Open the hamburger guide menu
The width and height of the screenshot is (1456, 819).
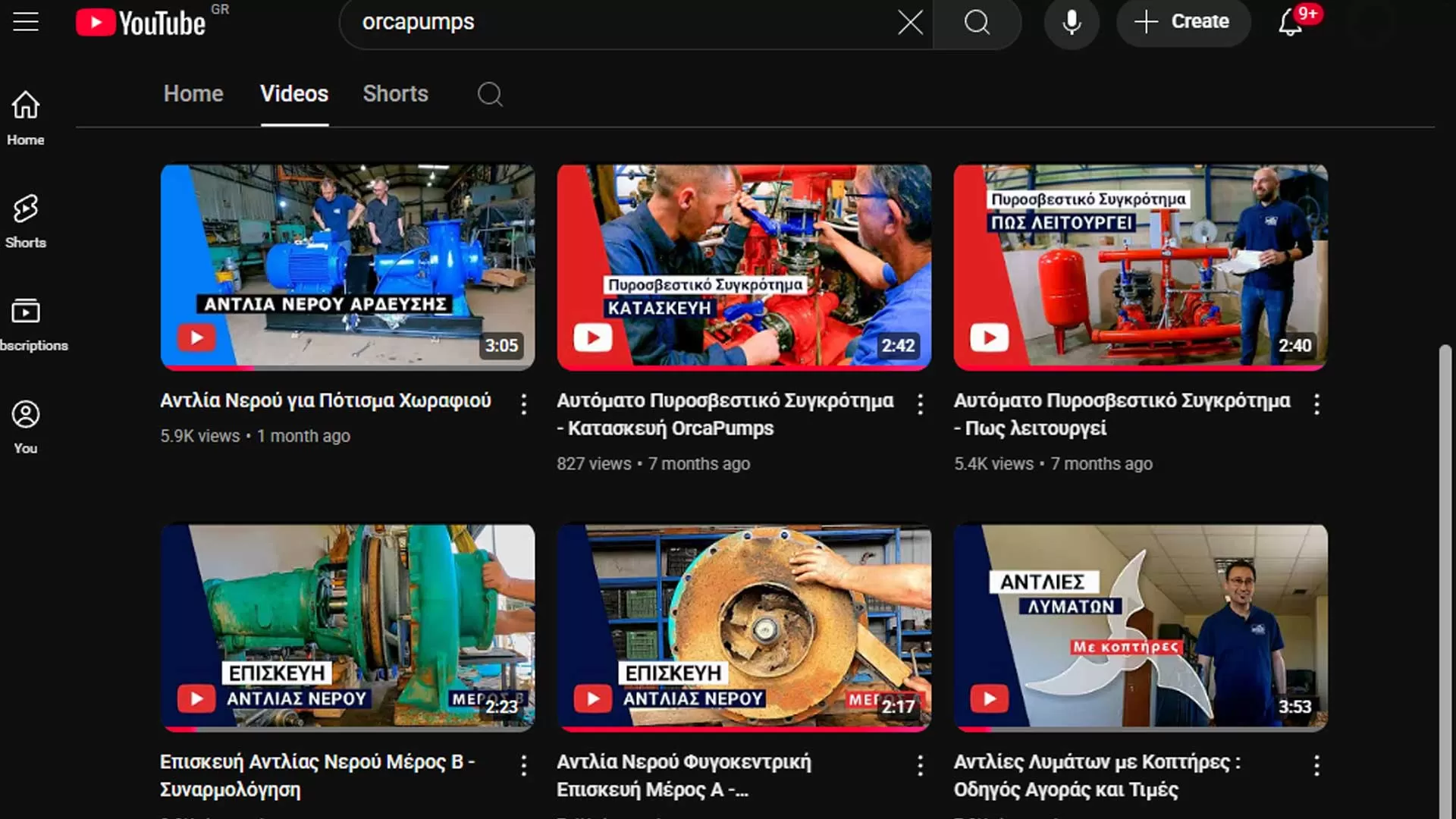tap(26, 22)
